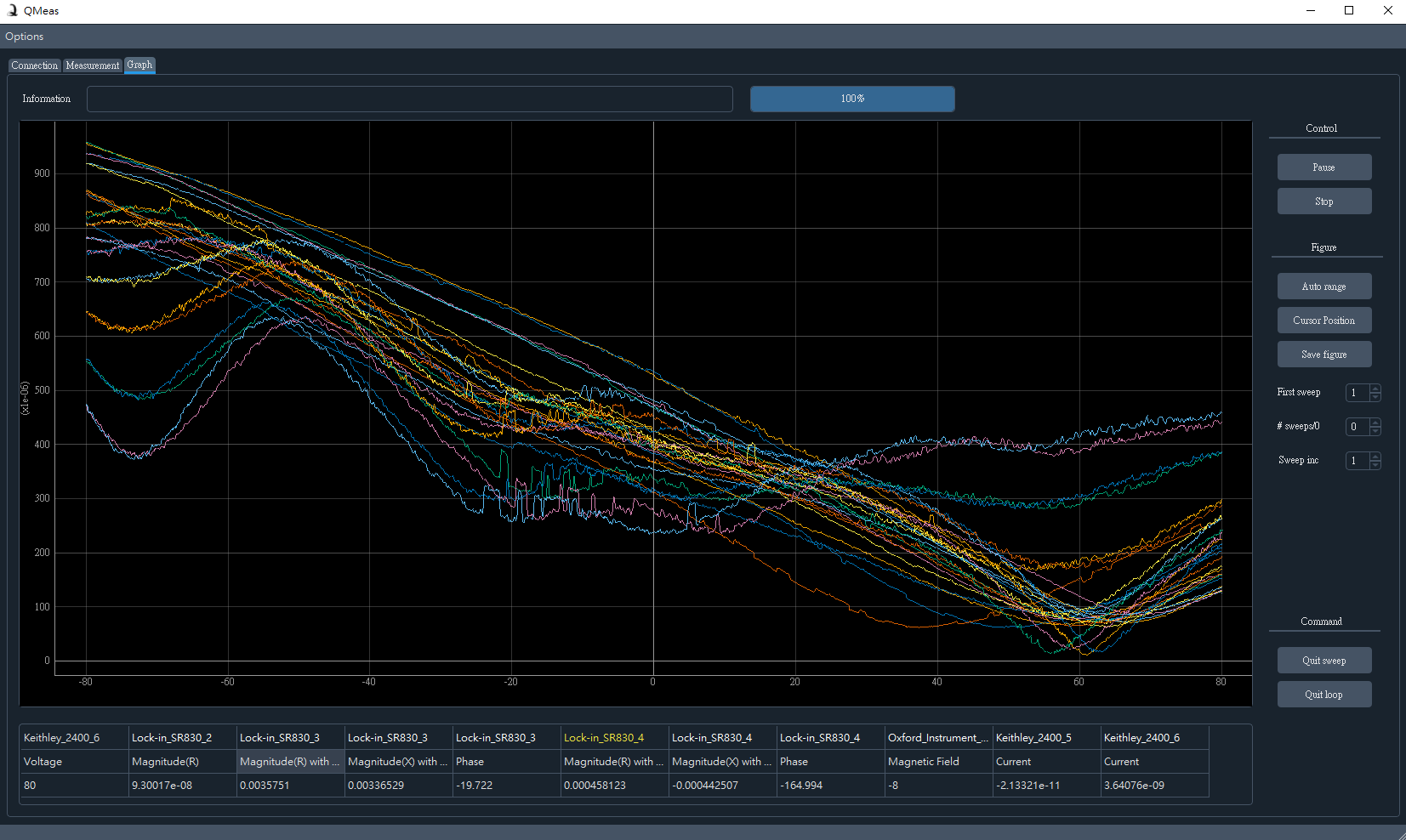The width and height of the screenshot is (1406, 840).
Task: Stop the measurement
Action: tap(1323, 201)
